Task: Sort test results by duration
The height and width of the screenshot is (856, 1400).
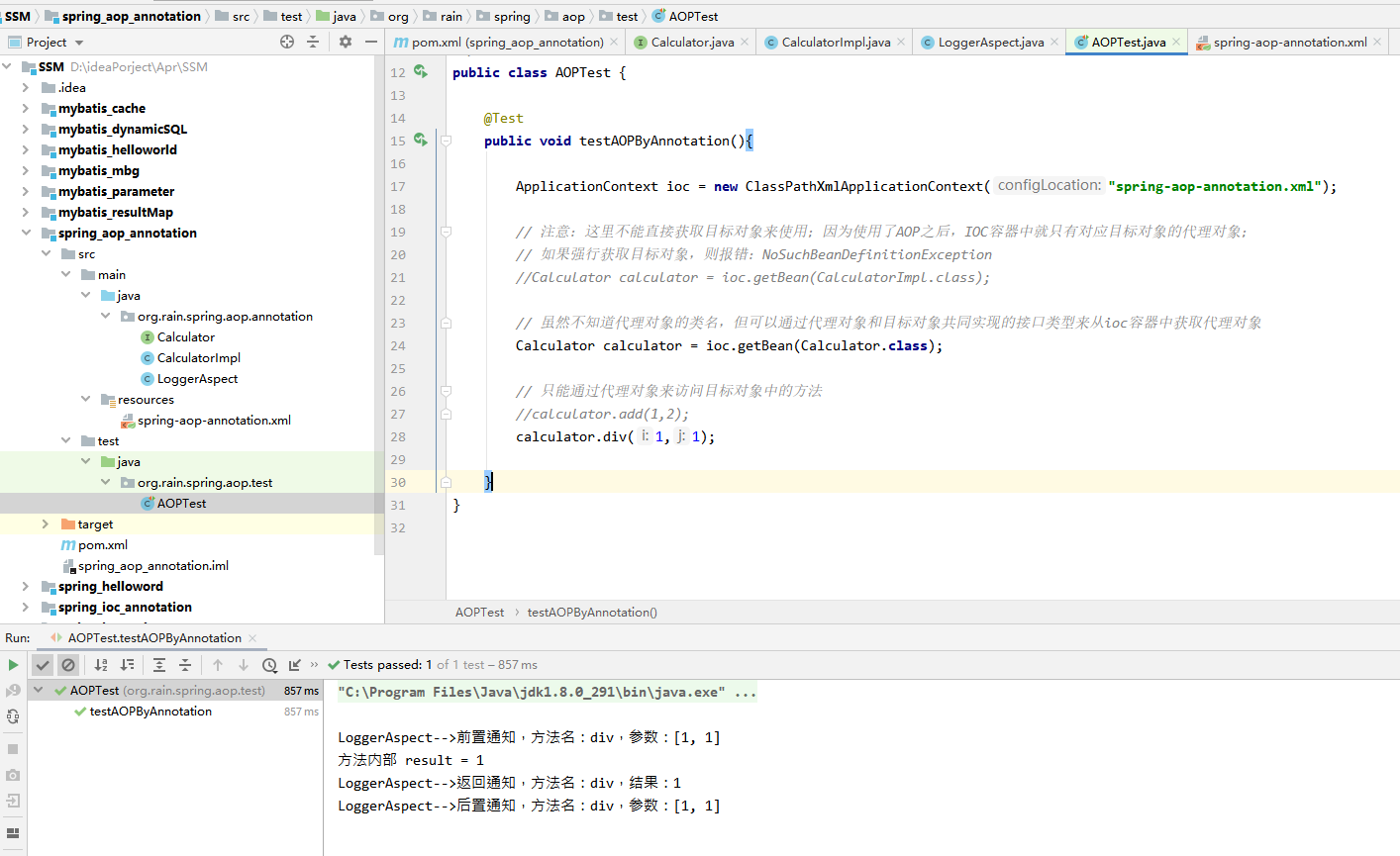Action: (x=127, y=665)
